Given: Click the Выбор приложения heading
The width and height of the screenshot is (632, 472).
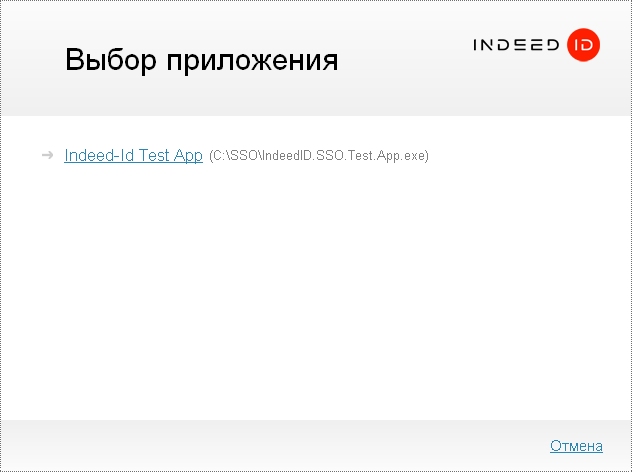Looking at the screenshot, I should point(201,60).
